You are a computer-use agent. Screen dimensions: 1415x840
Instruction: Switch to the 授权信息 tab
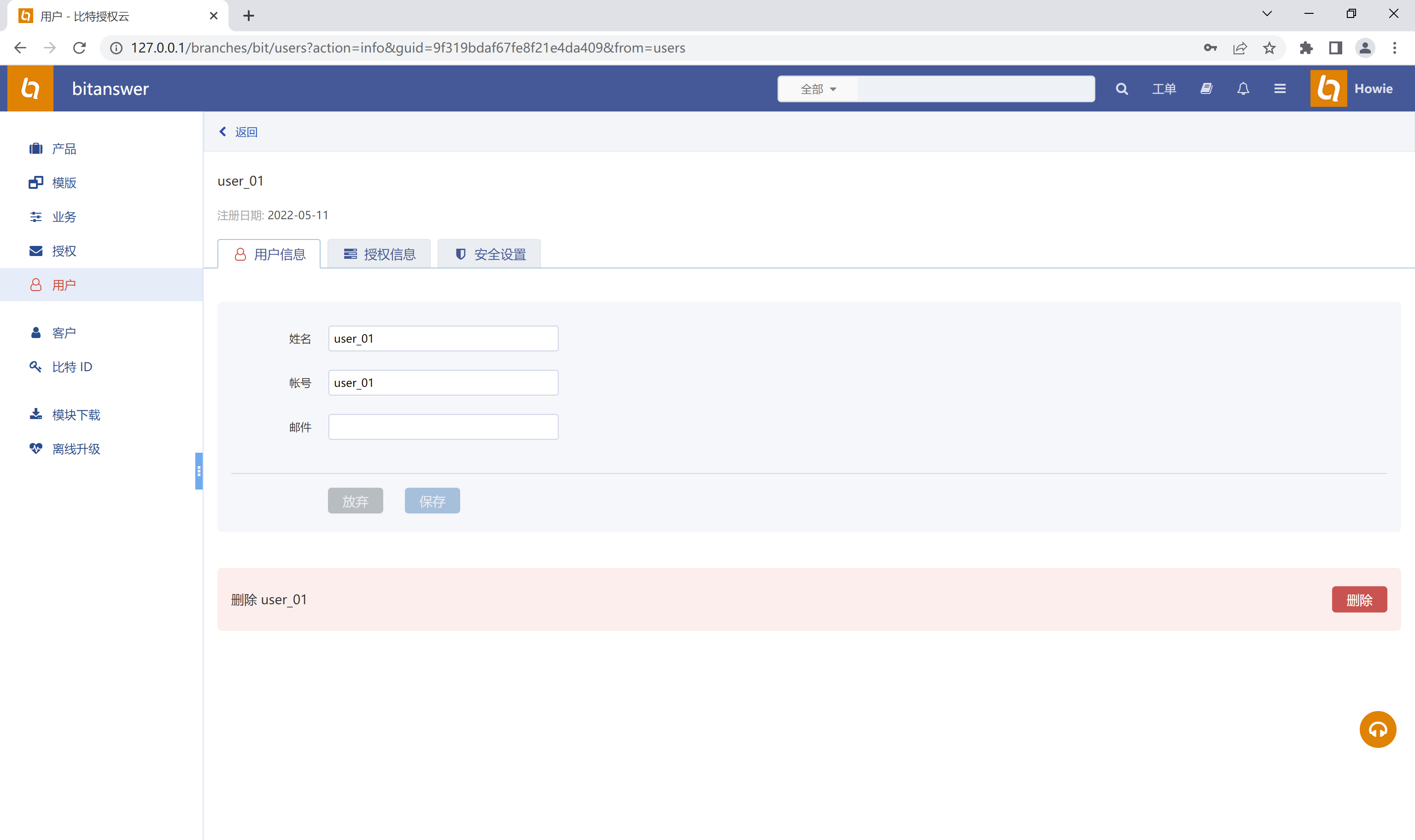(x=379, y=254)
